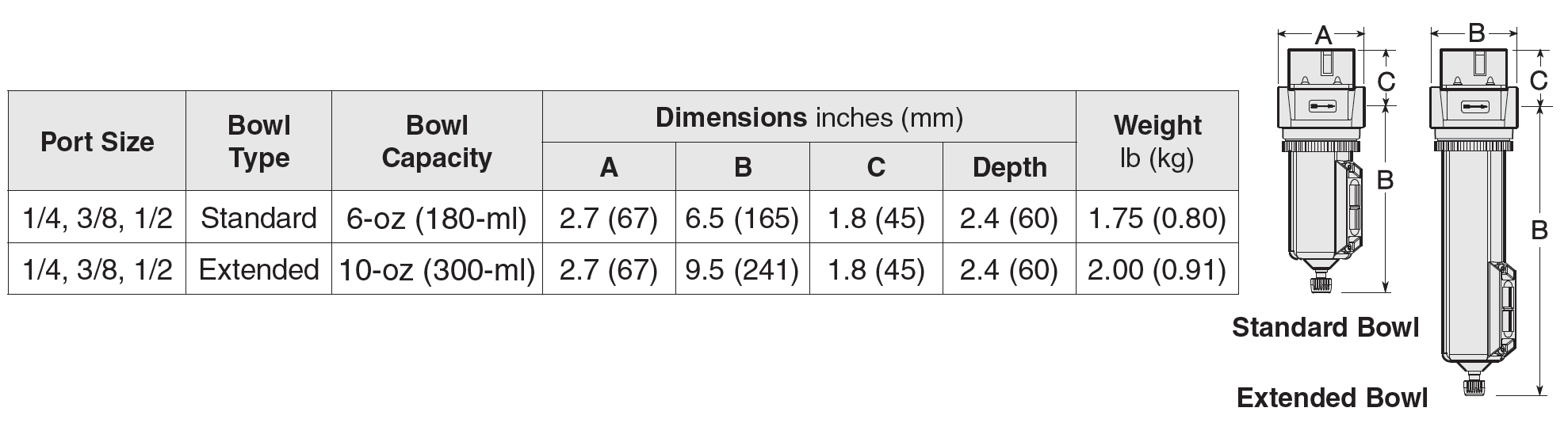
Task: Select the Bowl Capacity column header
Action: coord(437,142)
